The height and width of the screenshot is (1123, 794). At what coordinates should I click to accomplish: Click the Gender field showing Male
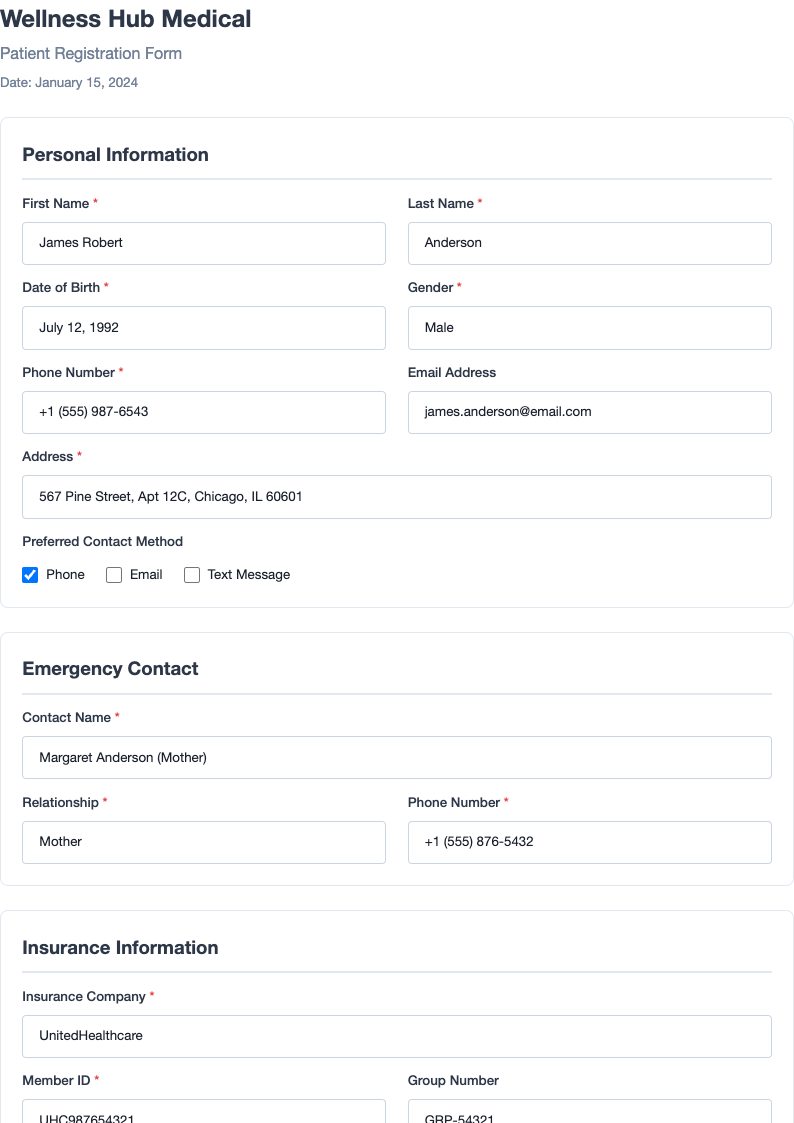click(589, 327)
